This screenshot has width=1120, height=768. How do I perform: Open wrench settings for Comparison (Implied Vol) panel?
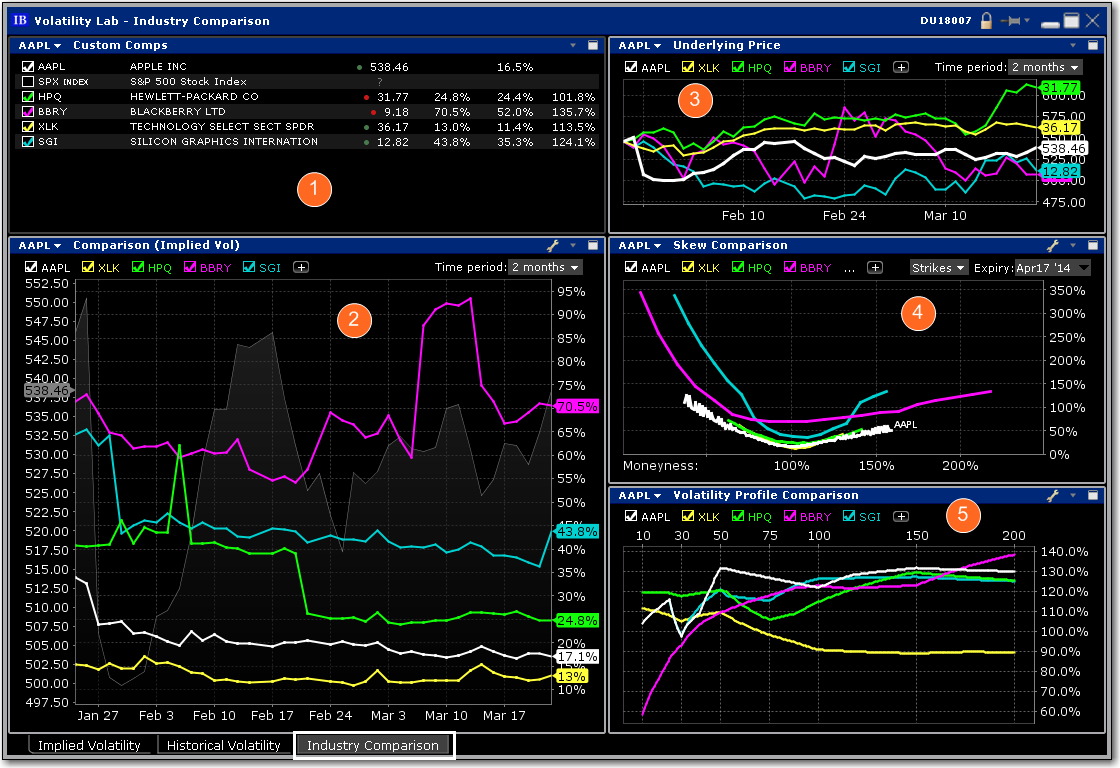(552, 245)
